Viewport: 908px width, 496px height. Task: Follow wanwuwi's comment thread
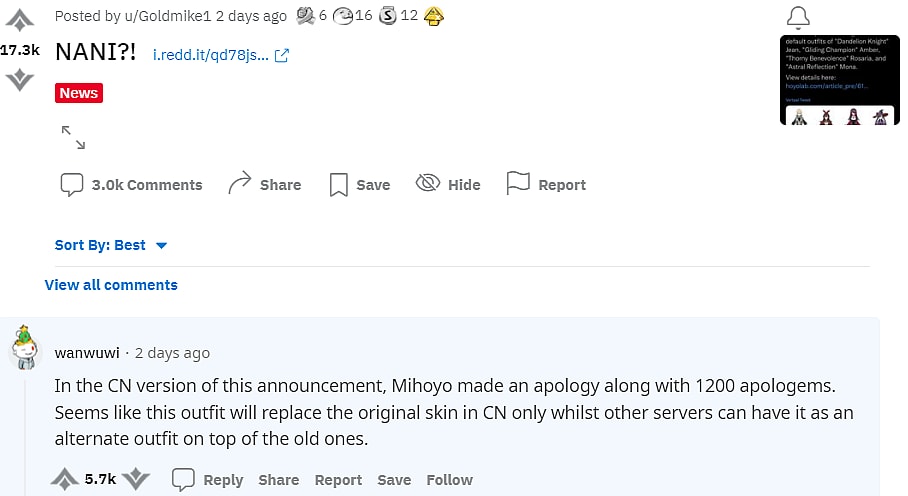tap(449, 480)
